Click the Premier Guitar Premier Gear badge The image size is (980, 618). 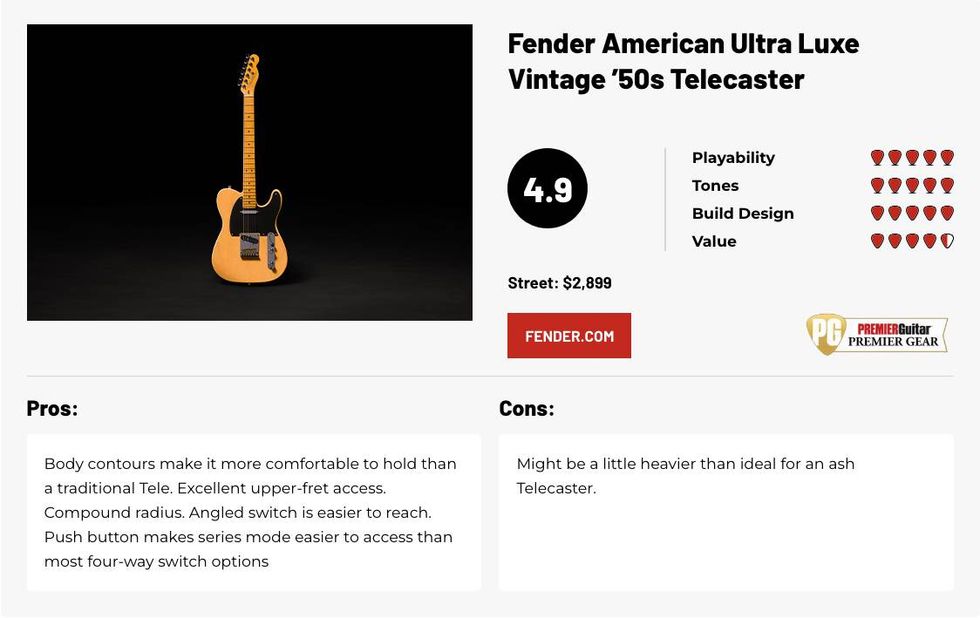click(x=877, y=335)
